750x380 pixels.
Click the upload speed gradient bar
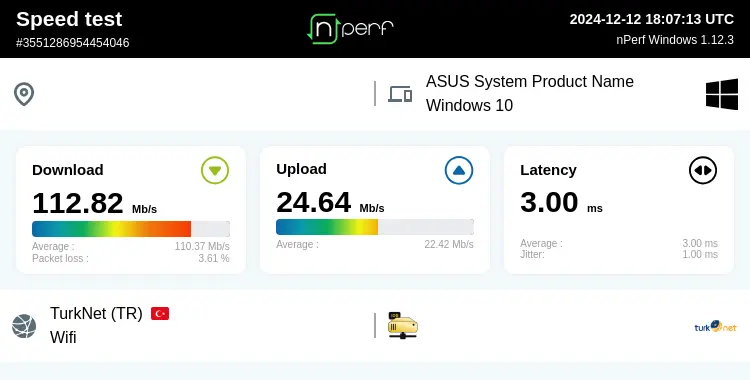375,227
